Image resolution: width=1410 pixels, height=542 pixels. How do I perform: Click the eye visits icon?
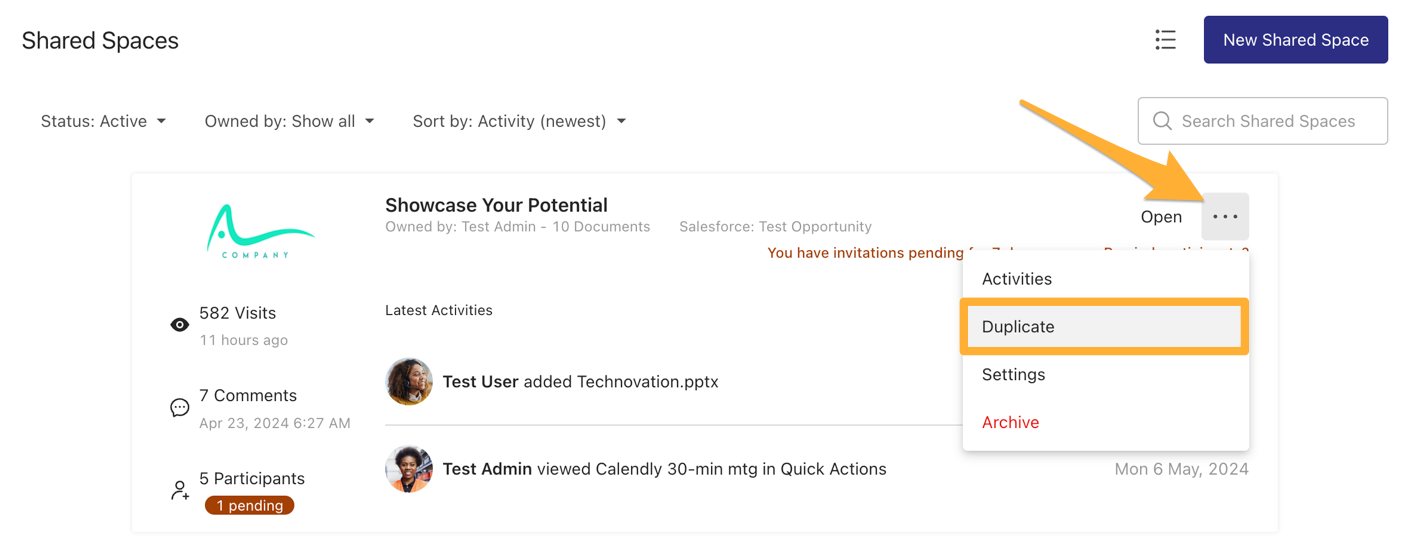coord(180,325)
